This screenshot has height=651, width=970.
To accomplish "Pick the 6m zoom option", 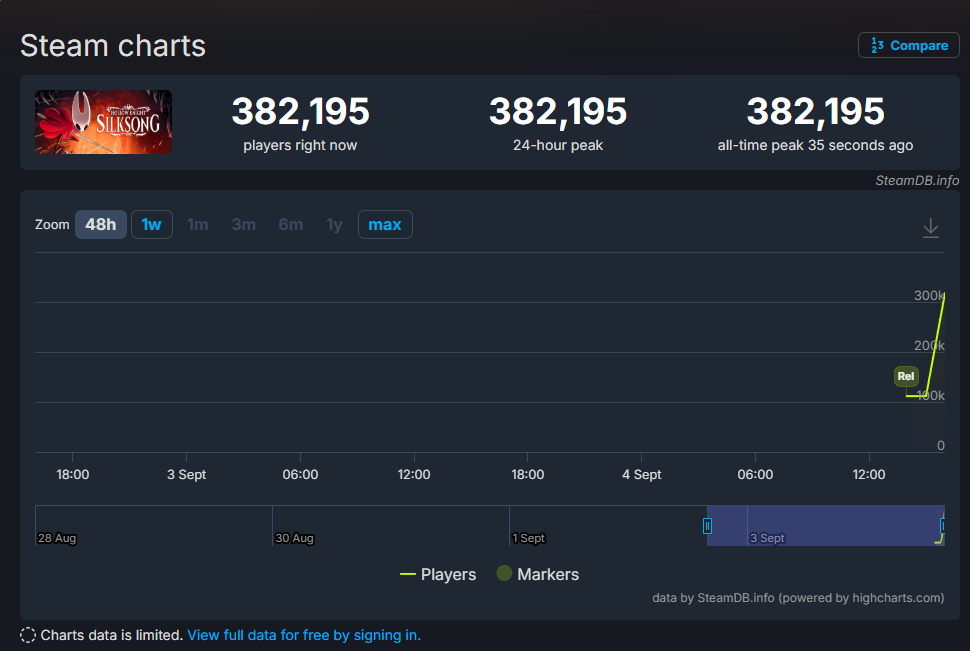I will 291,224.
